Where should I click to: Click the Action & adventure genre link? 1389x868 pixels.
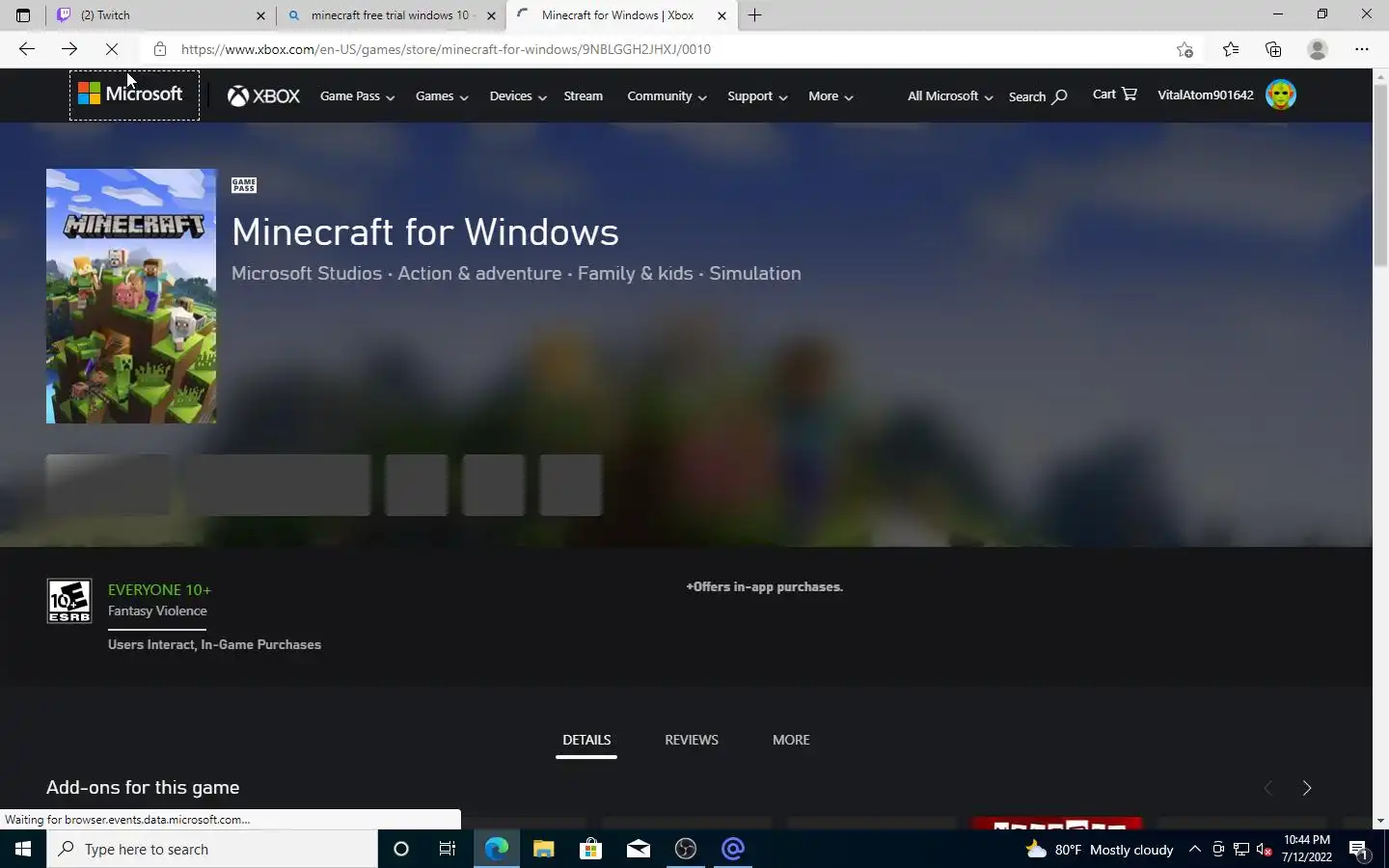click(479, 273)
